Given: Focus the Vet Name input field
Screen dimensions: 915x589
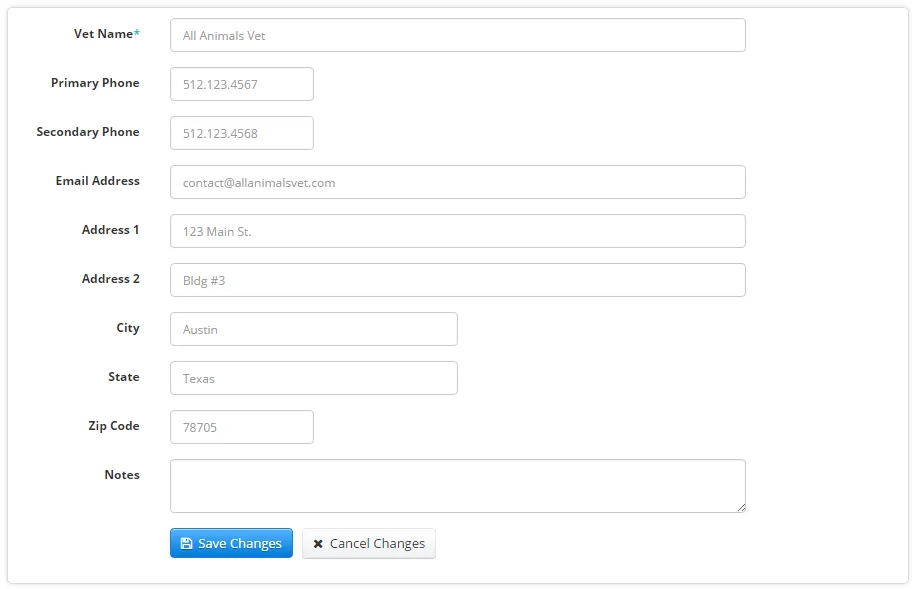Looking at the screenshot, I should pyautogui.click(x=458, y=35).
